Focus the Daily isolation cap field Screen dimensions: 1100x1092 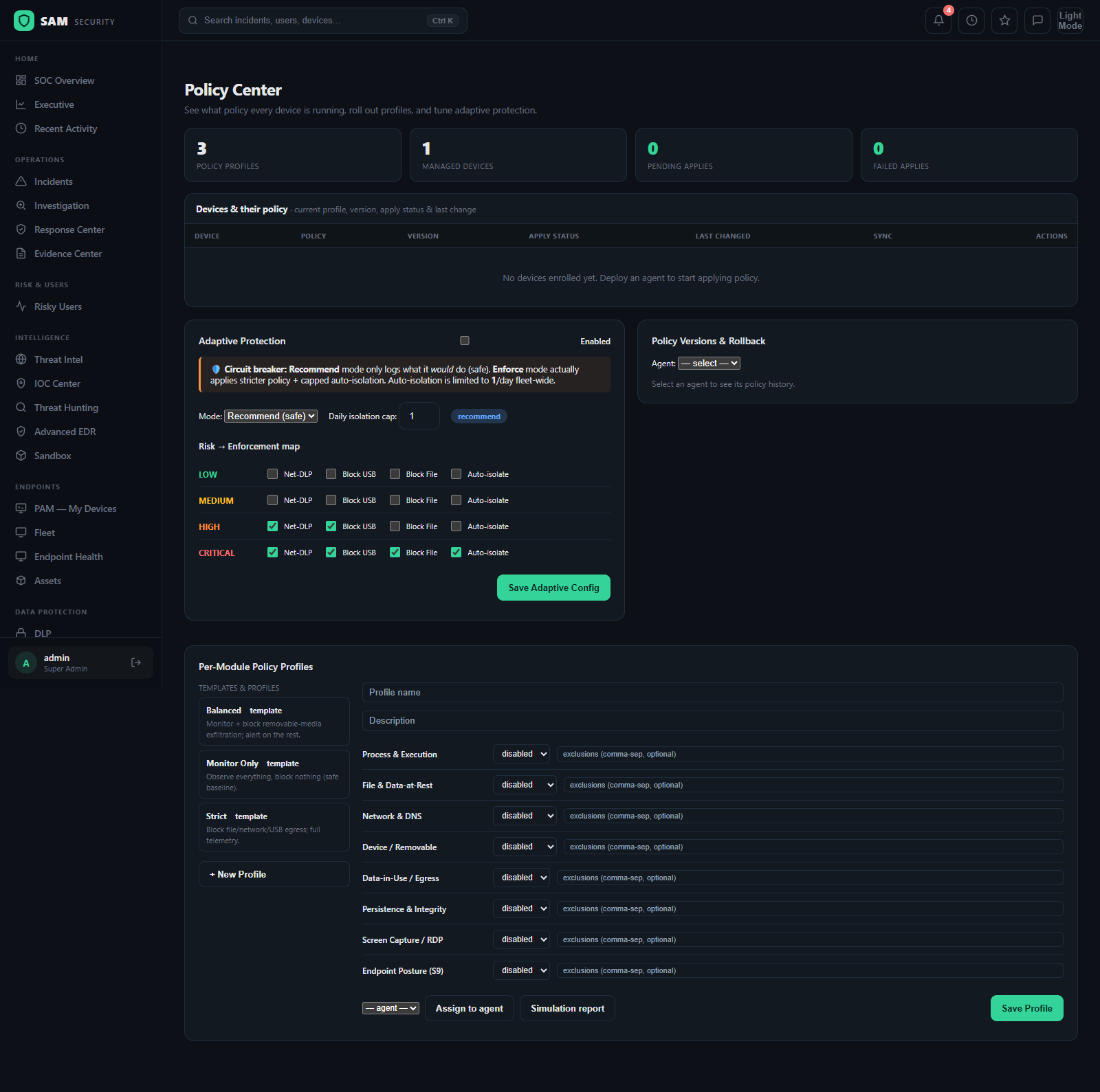click(419, 416)
